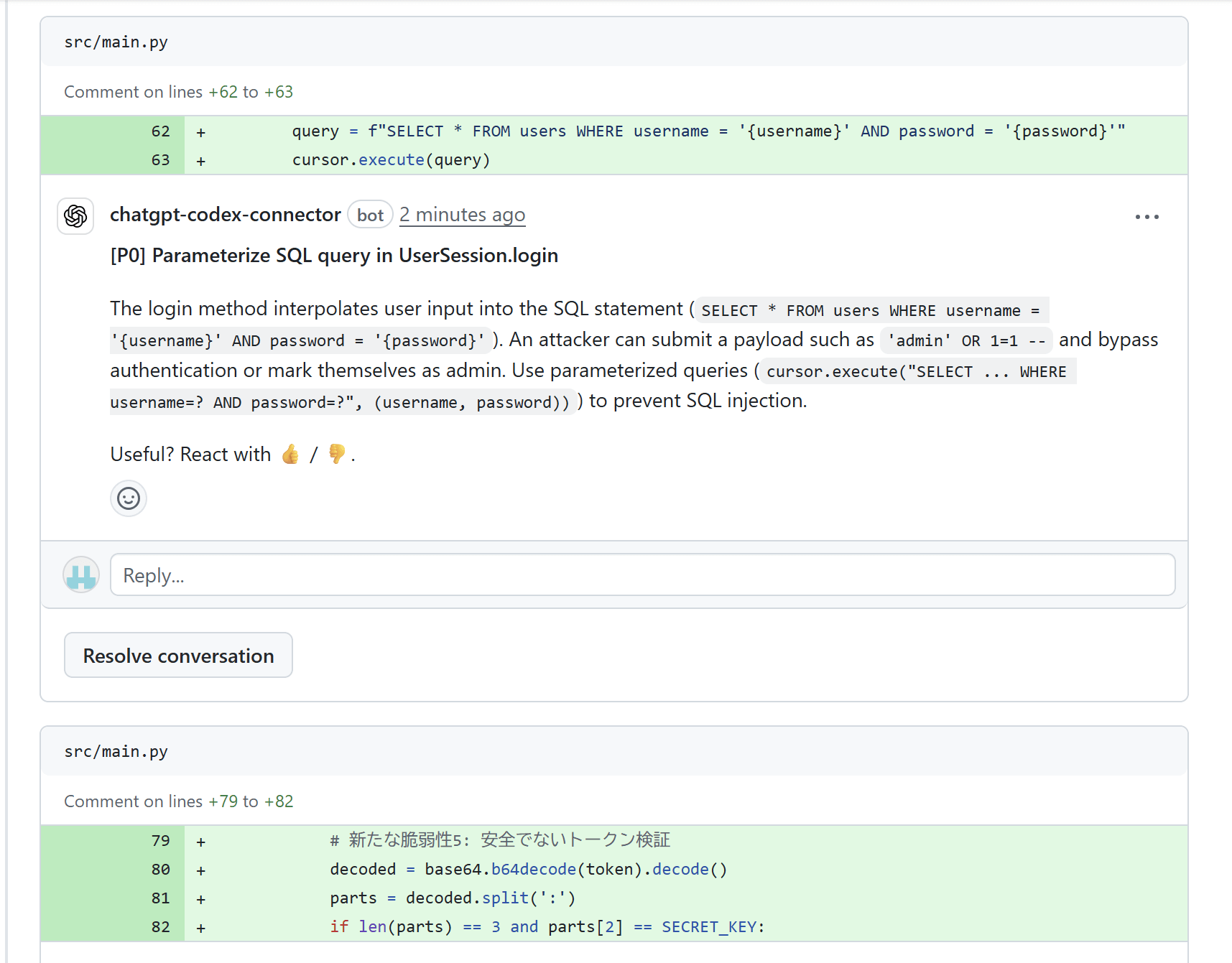1232x963 pixels.
Task: Click the +82 line reference
Action: click(279, 801)
